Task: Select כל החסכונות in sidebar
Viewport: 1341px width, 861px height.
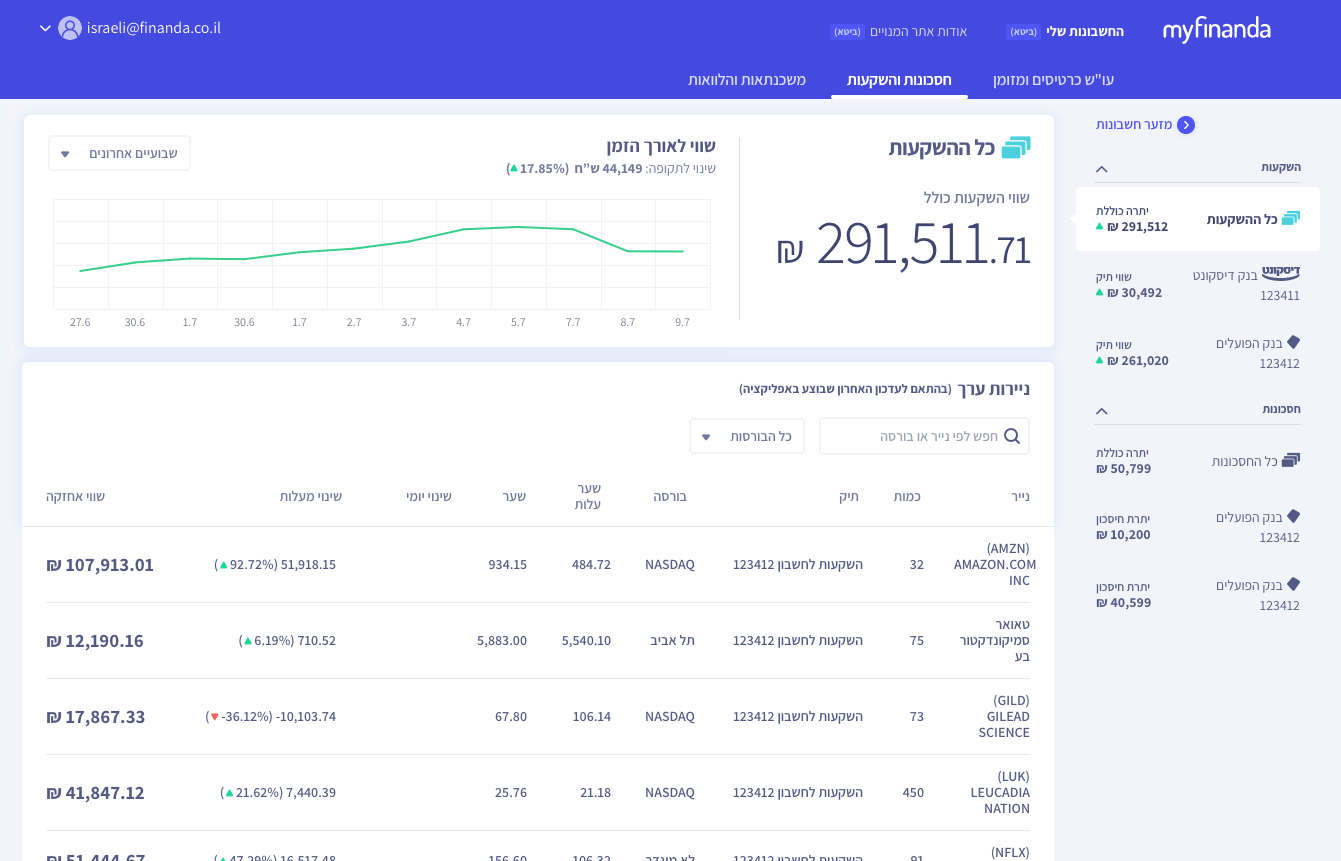Action: click(1198, 460)
